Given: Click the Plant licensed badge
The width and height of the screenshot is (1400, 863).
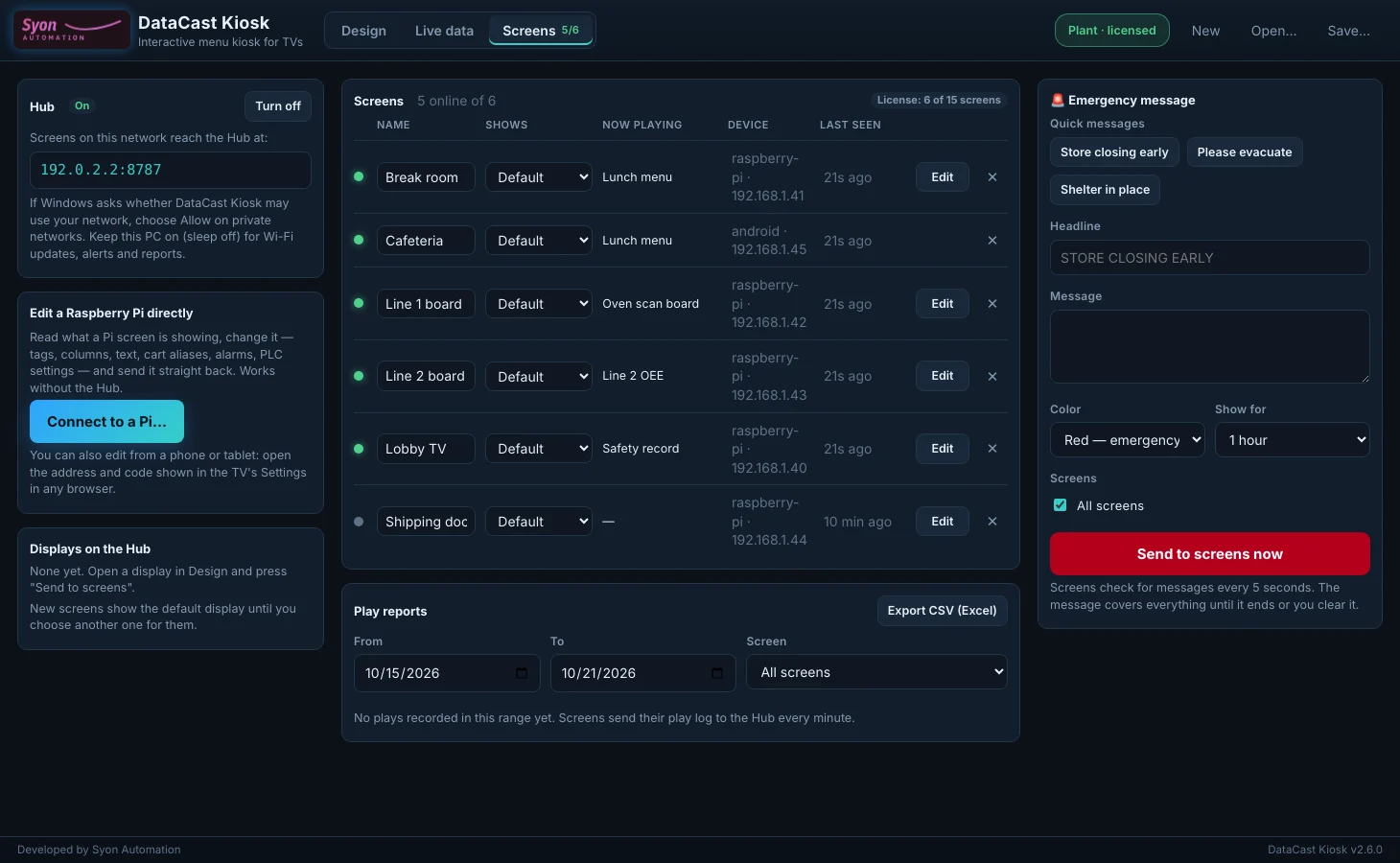Looking at the screenshot, I should coord(1112,31).
